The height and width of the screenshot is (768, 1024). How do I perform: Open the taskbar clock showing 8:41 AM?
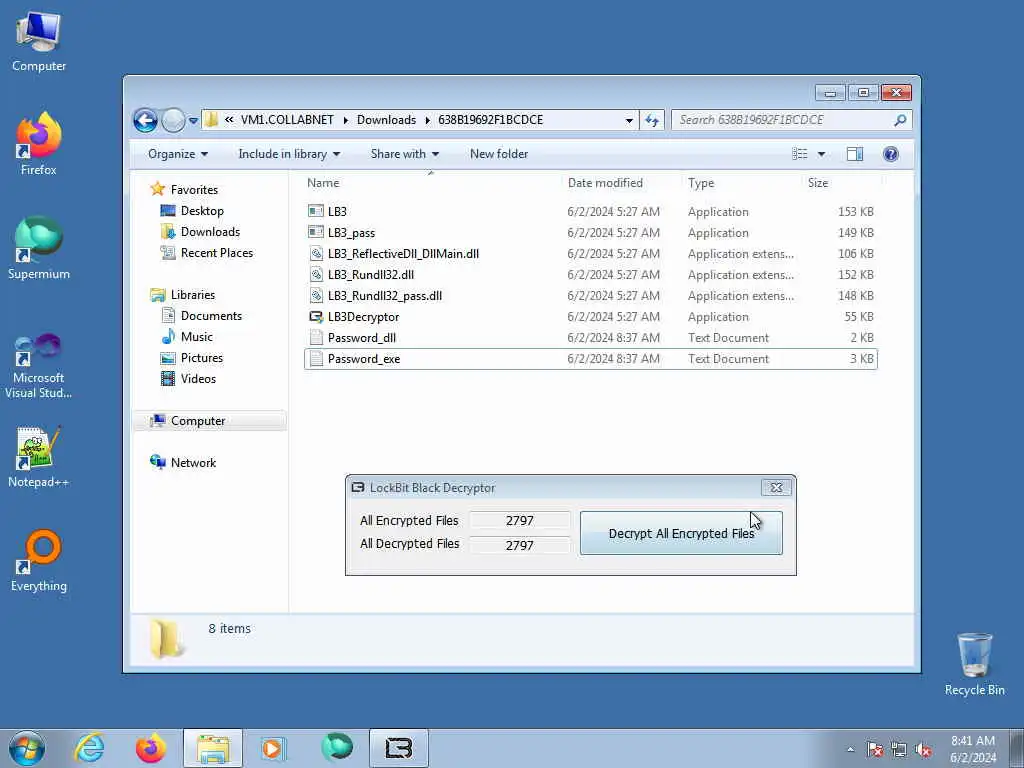click(x=973, y=748)
